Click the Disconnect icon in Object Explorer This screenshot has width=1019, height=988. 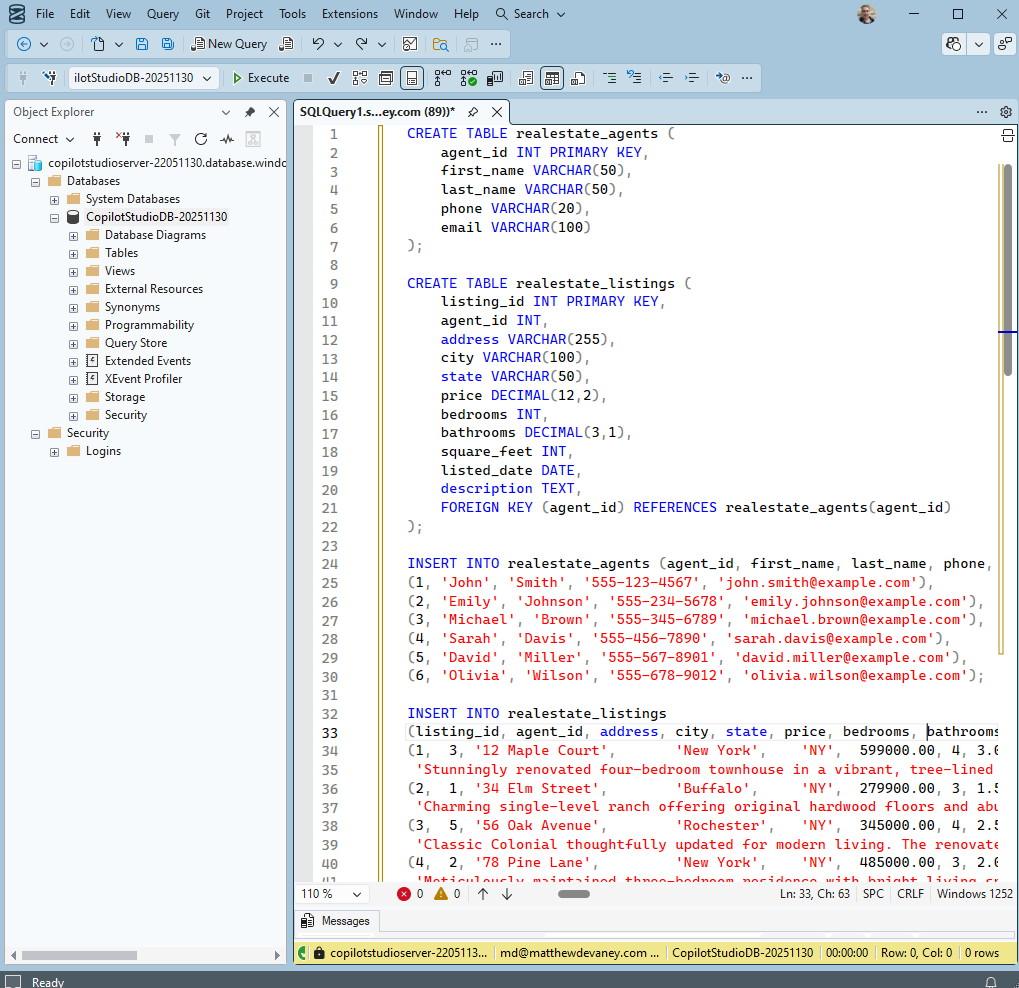point(123,138)
